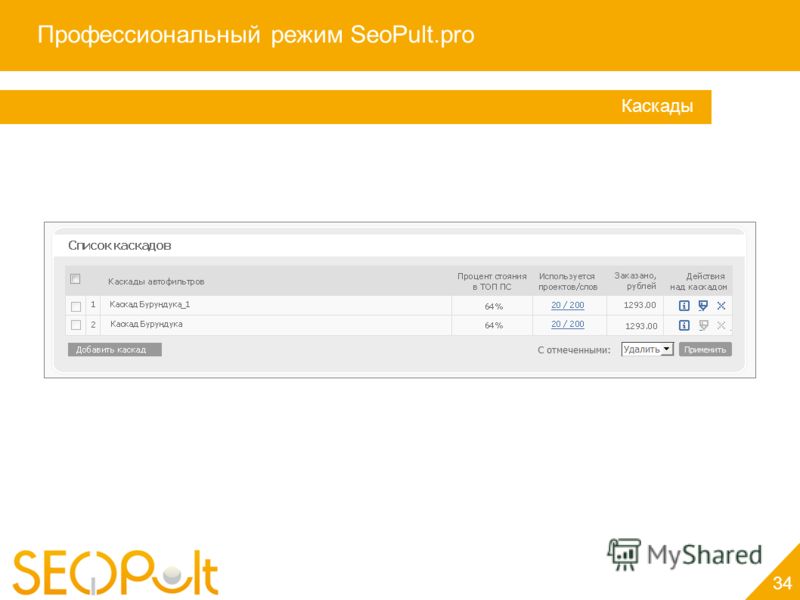Click greyed X icon in row 2

[x=721, y=325]
